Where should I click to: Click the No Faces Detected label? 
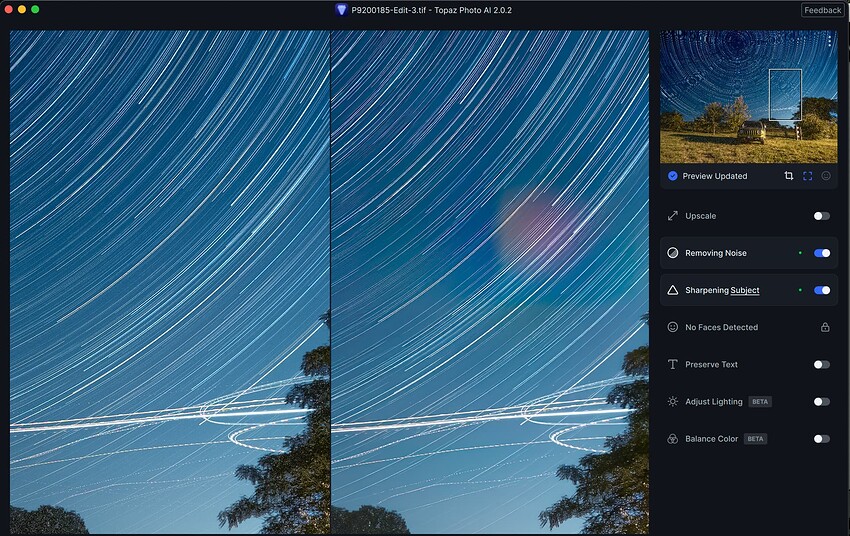[x=722, y=327]
